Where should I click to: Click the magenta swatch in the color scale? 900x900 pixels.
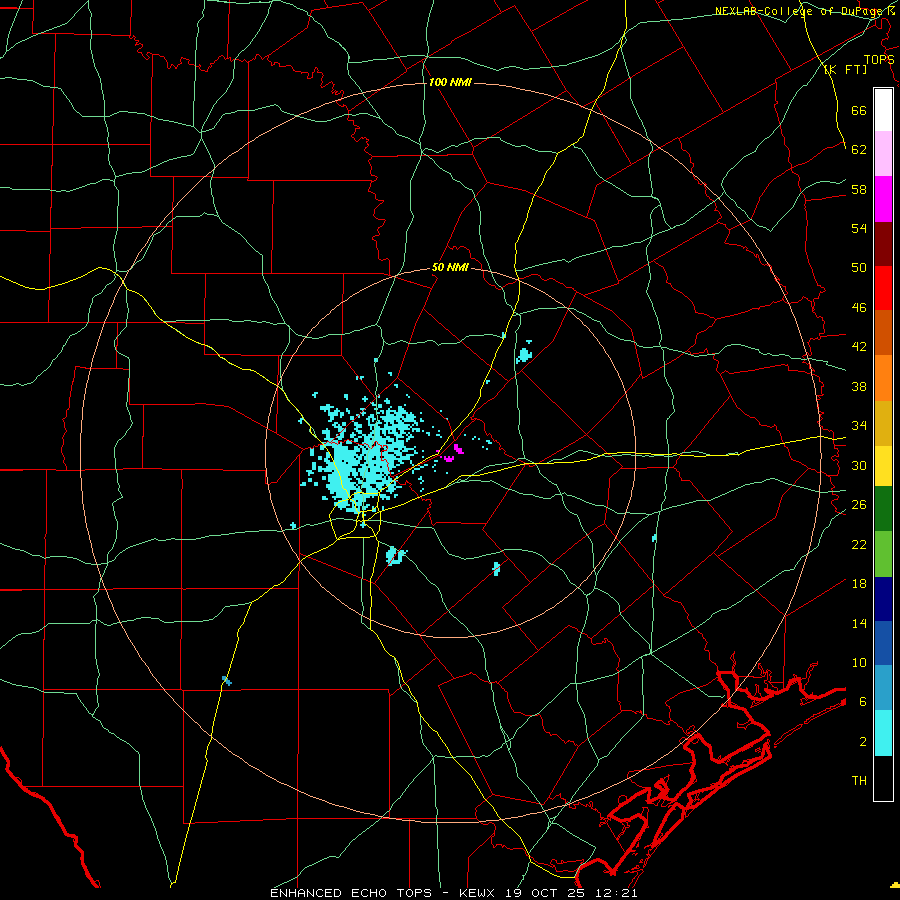883,199
